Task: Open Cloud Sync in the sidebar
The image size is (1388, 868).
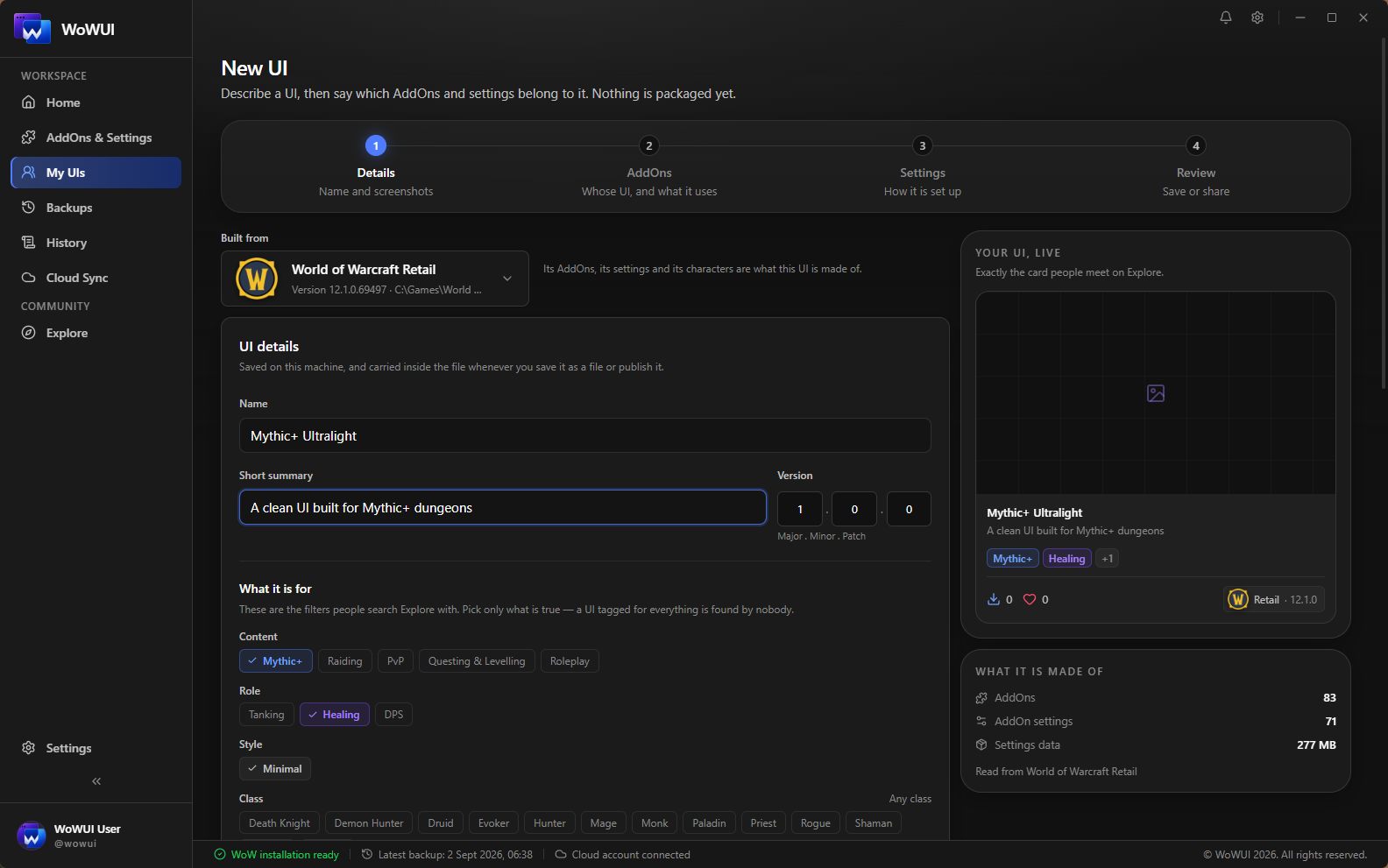Action: (x=96, y=278)
